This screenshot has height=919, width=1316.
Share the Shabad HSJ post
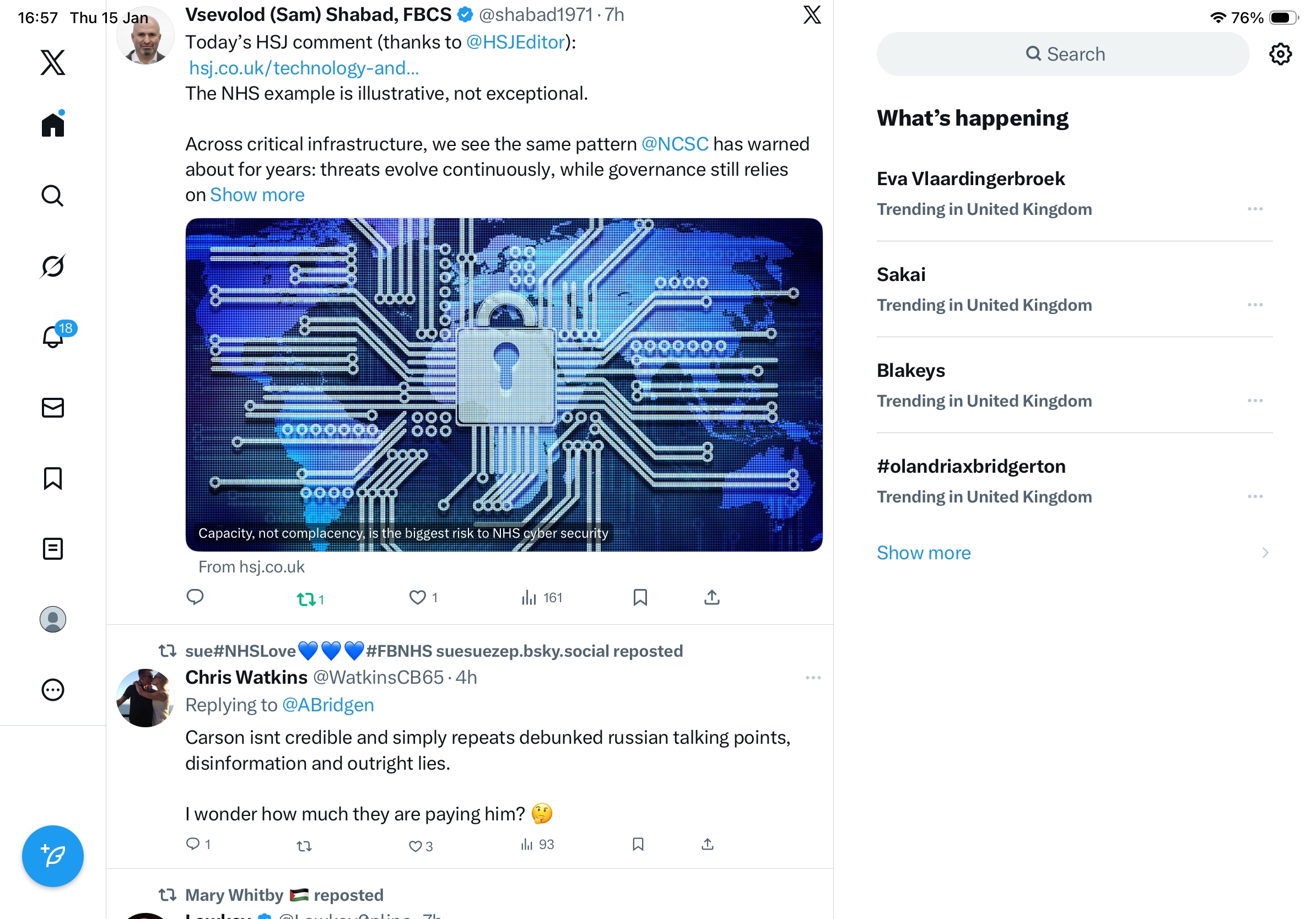point(711,598)
